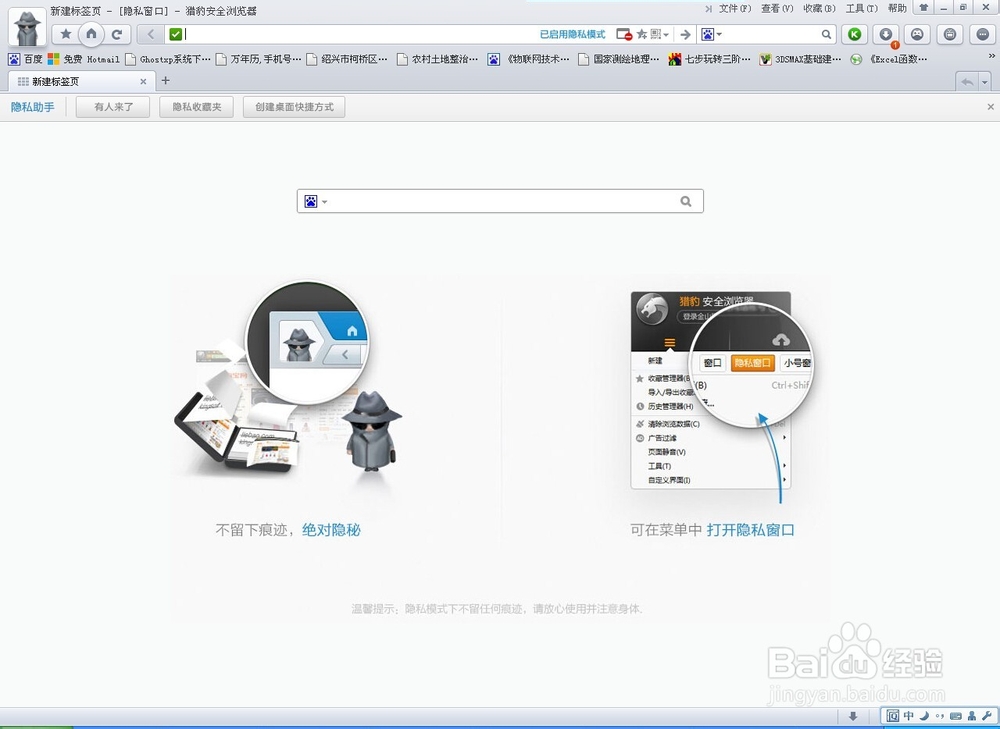The image size is (1000, 729).
Task: Click the green K toolbar button
Action: [855, 34]
